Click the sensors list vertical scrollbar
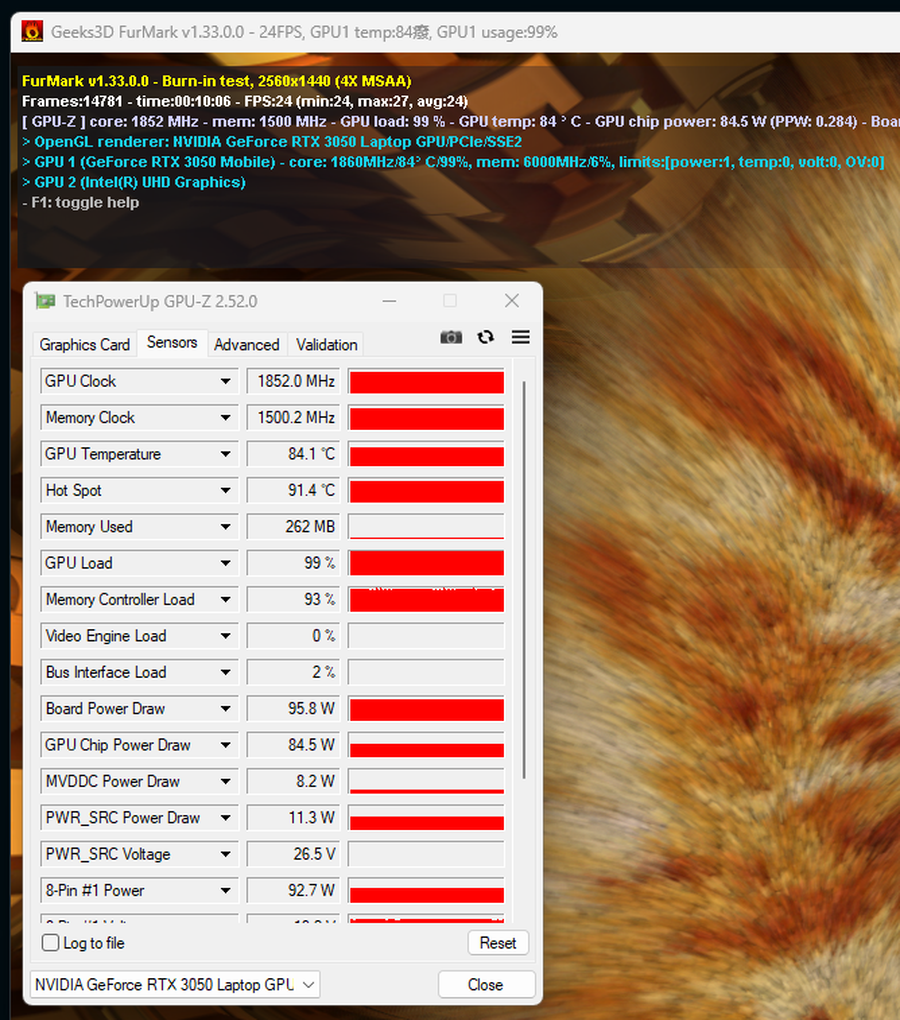The width and height of the screenshot is (900, 1020). point(523,580)
